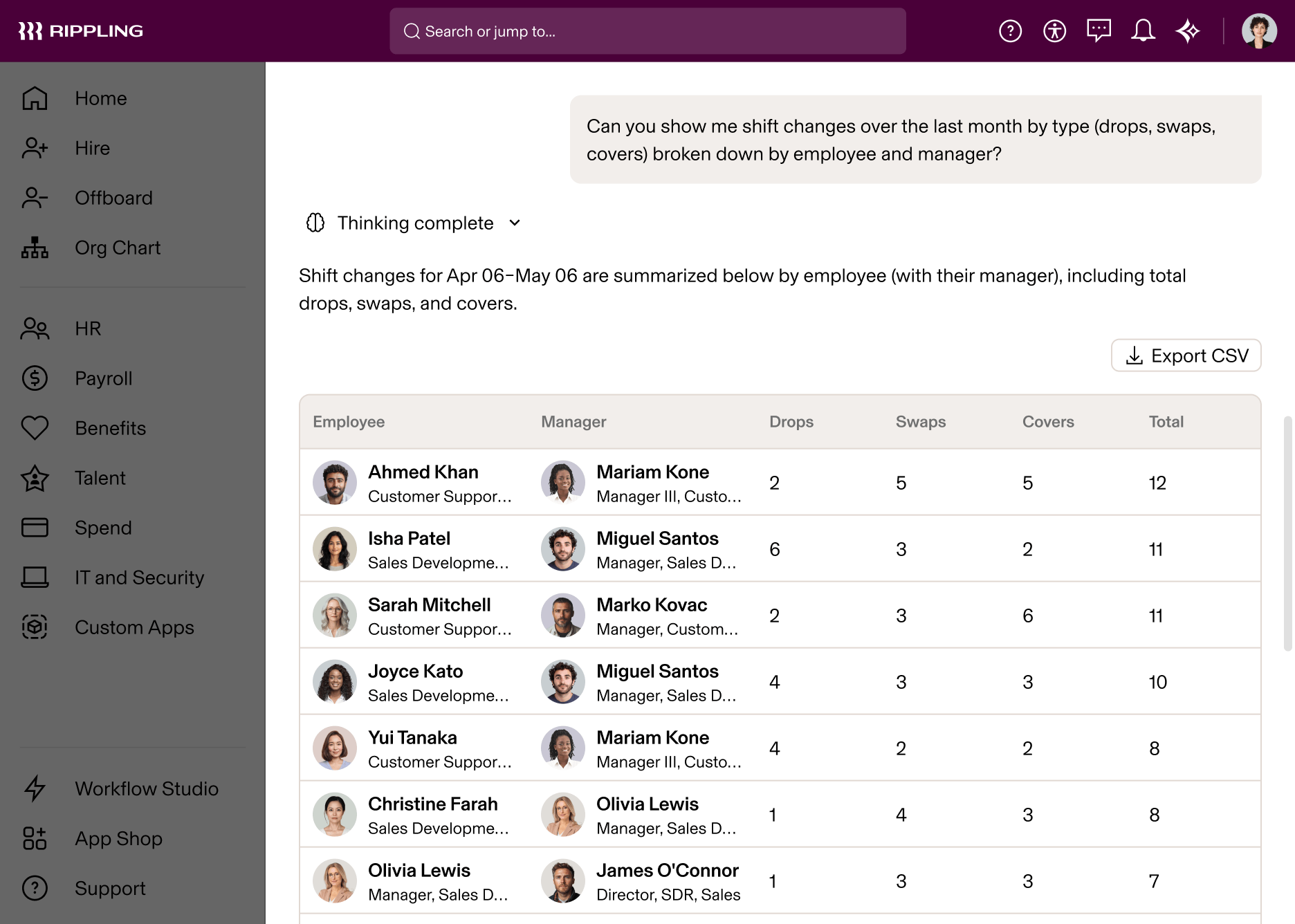Click the Benefits heart icon
This screenshot has width=1295, height=924.
[35, 428]
